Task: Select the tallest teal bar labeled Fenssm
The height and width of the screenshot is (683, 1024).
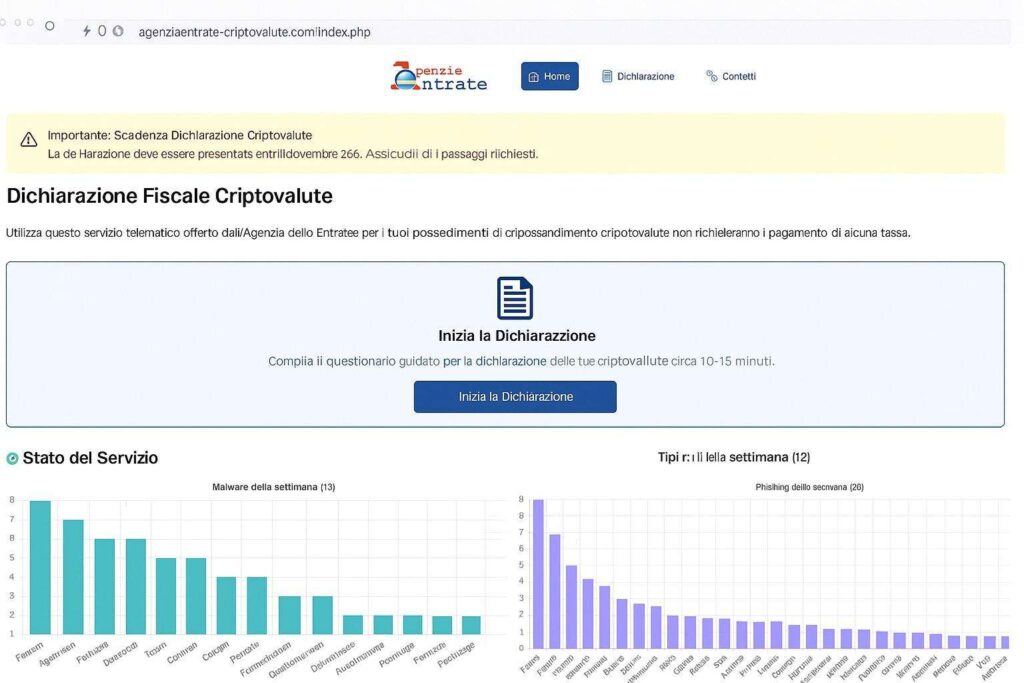Action: click(x=38, y=565)
